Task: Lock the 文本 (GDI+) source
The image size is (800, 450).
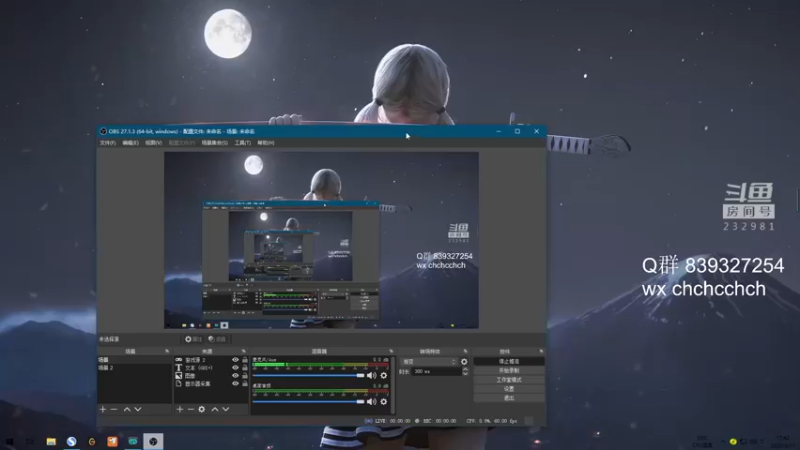Action: pos(245,367)
